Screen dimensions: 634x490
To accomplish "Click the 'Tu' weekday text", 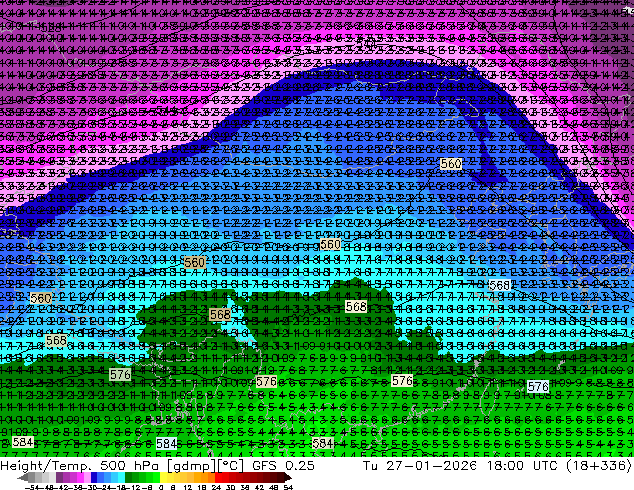I will pyautogui.click(x=370, y=466).
